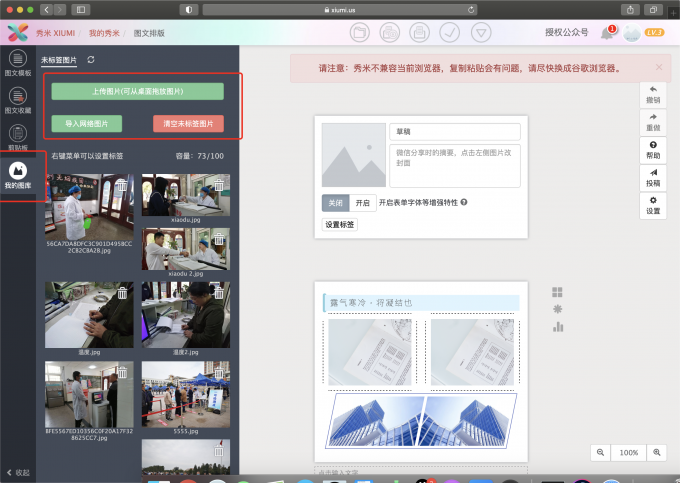Screen dimensions: 680x483
Task: Expand the downward triangle menu in top toolbar
Action: [481, 32]
